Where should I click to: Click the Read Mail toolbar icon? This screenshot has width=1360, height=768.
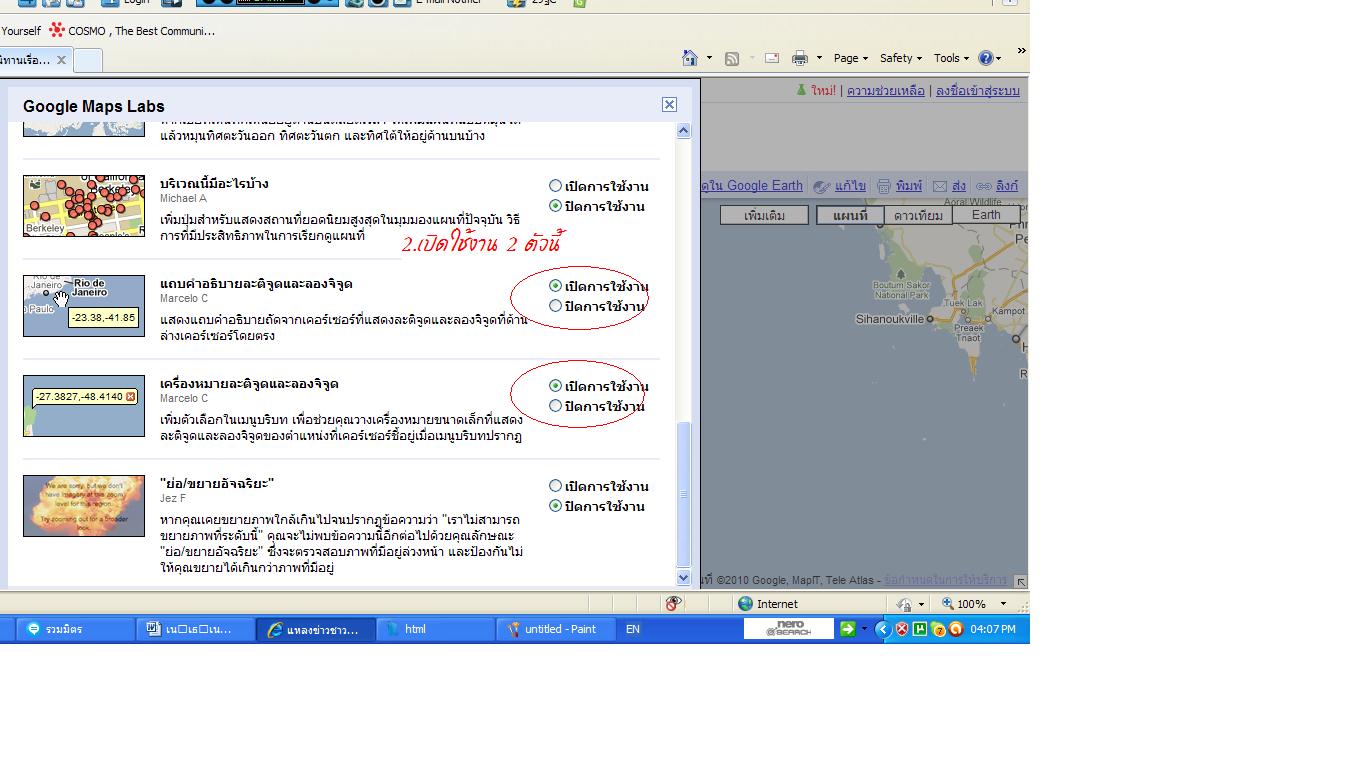tap(772, 58)
